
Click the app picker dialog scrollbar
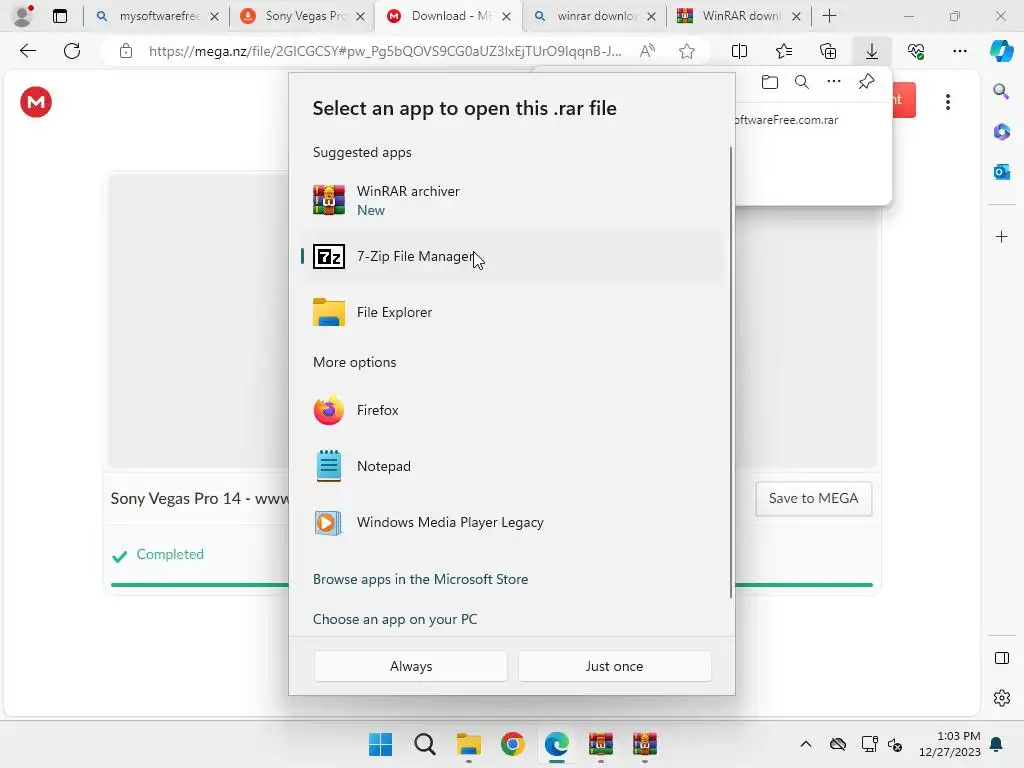pyautogui.click(x=730, y=372)
